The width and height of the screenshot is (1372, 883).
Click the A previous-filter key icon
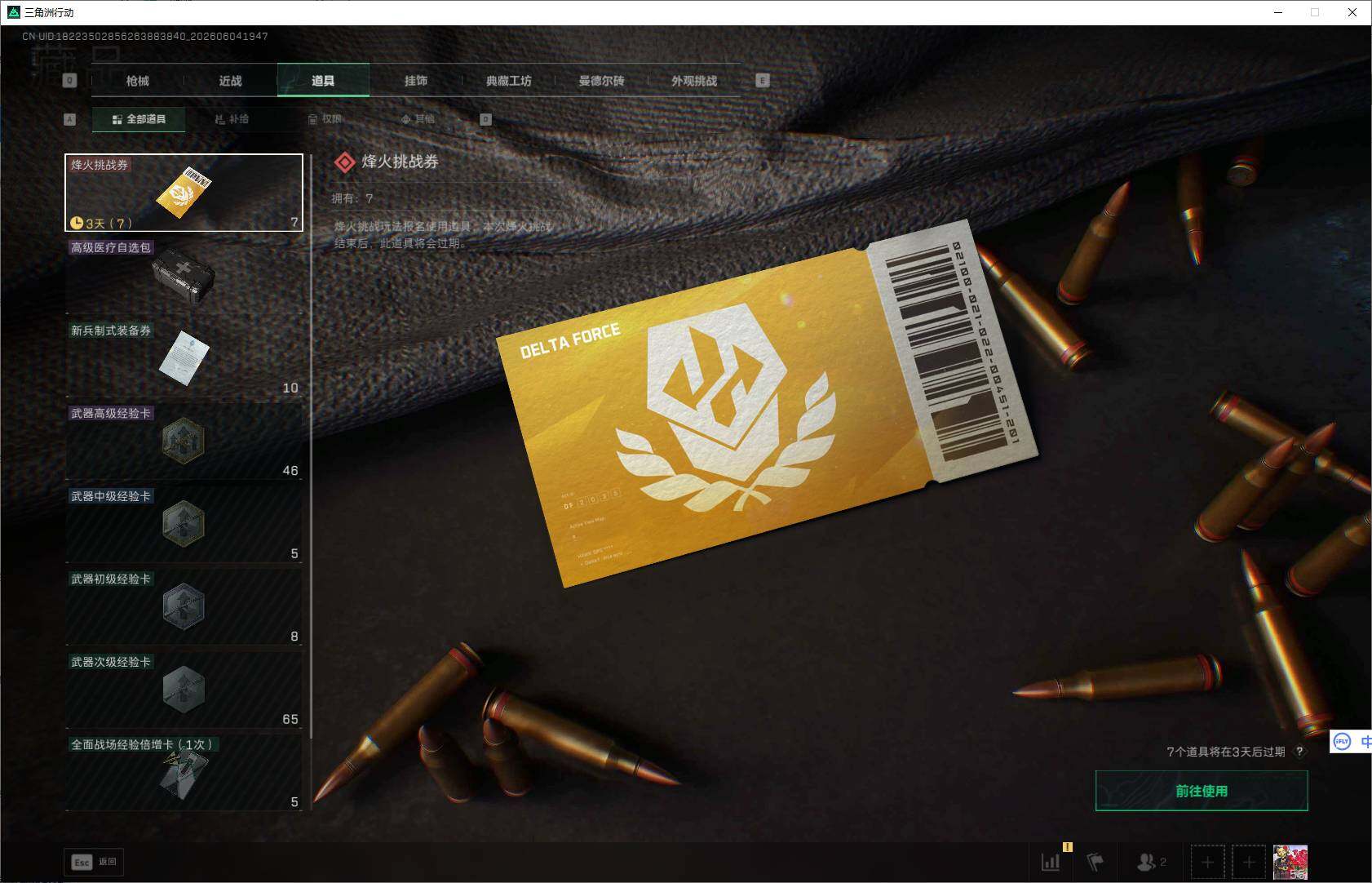click(x=69, y=119)
